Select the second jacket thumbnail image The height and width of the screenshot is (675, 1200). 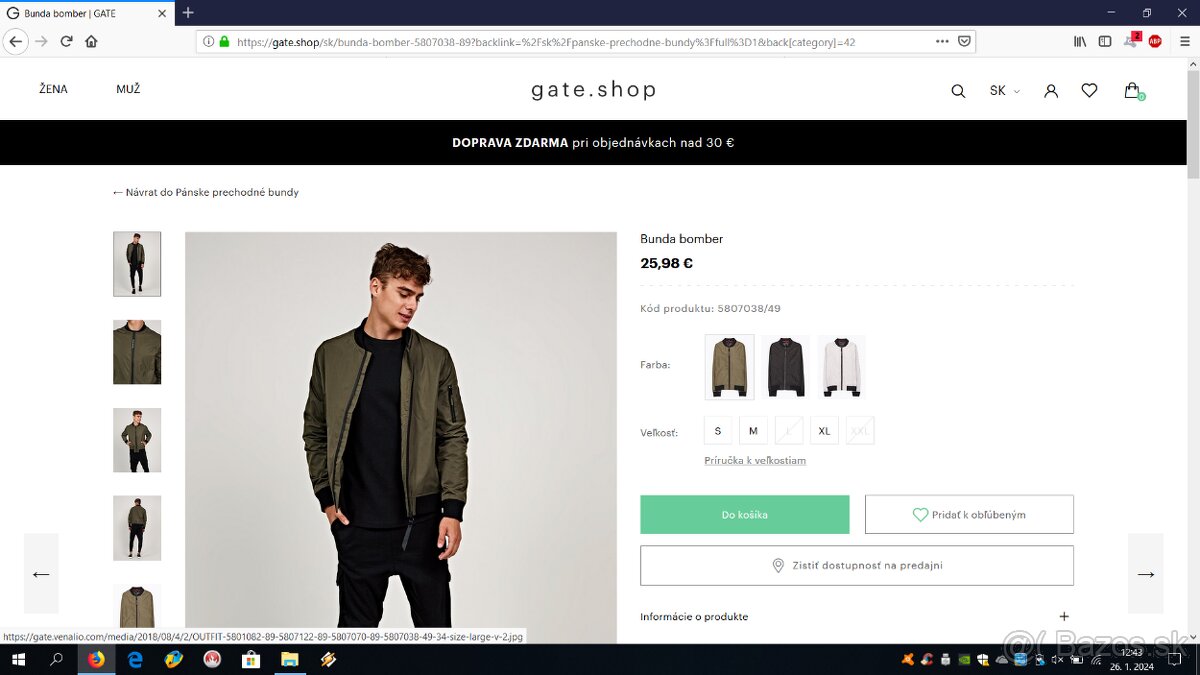137,352
